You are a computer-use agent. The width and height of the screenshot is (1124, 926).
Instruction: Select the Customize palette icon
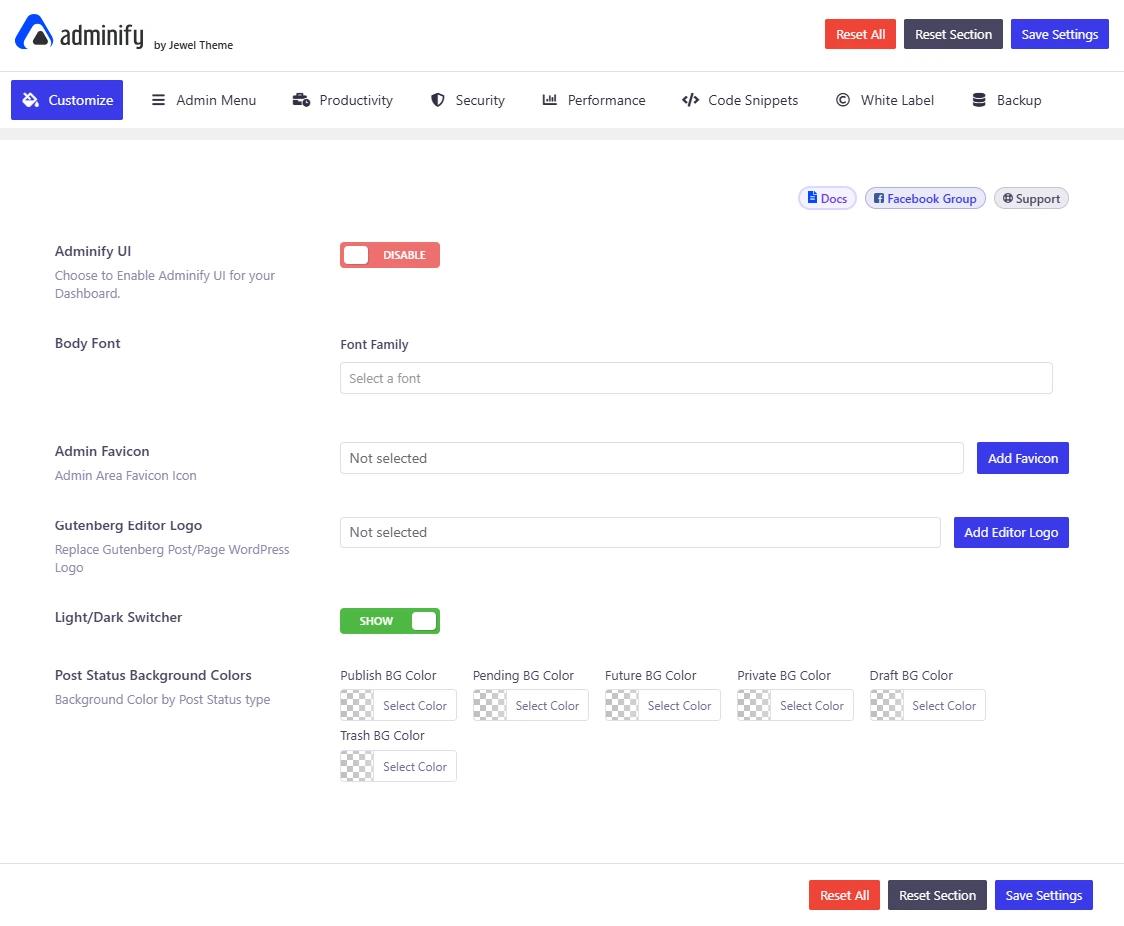tap(29, 100)
